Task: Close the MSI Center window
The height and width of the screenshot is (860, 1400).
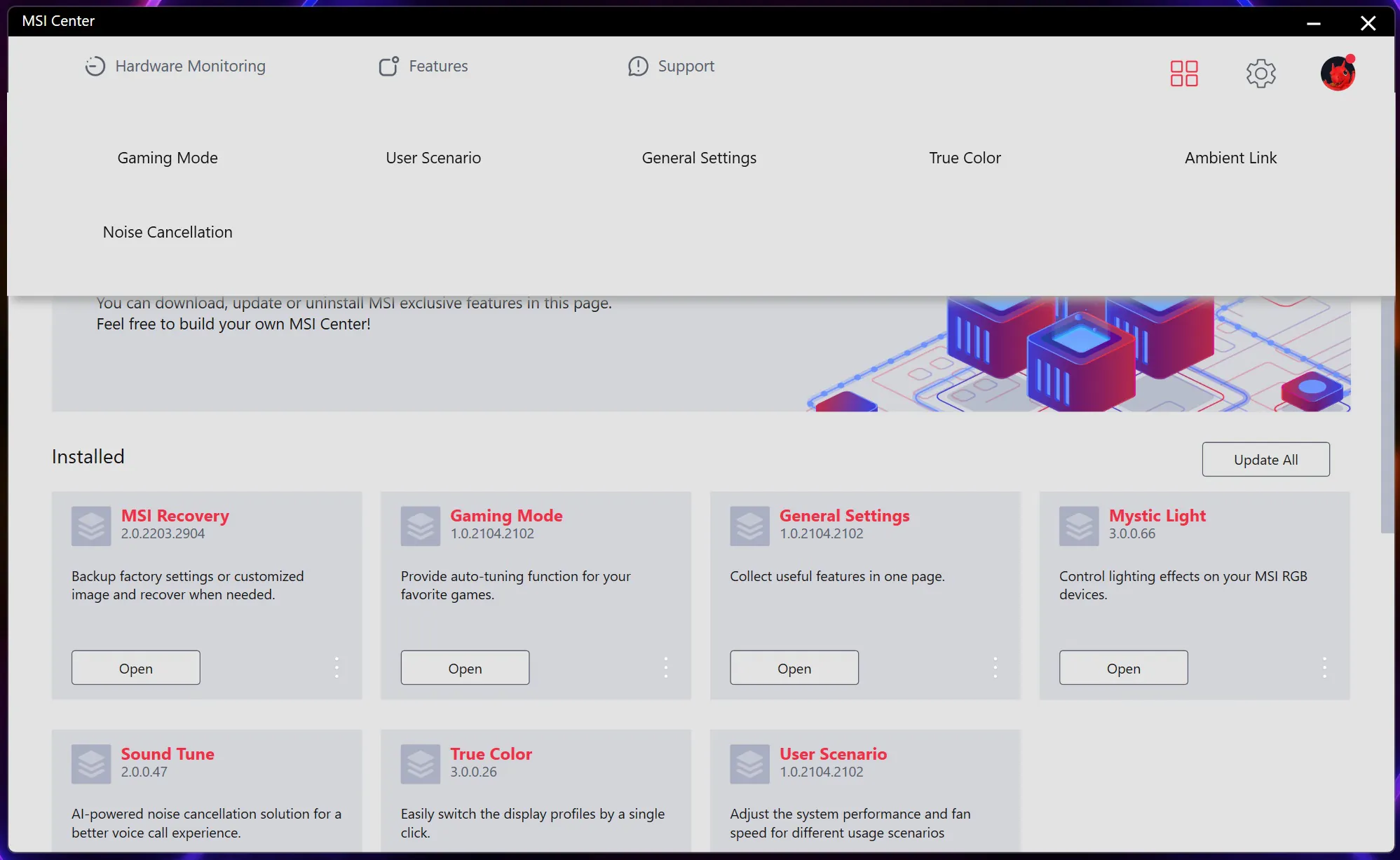Action: point(1368,23)
